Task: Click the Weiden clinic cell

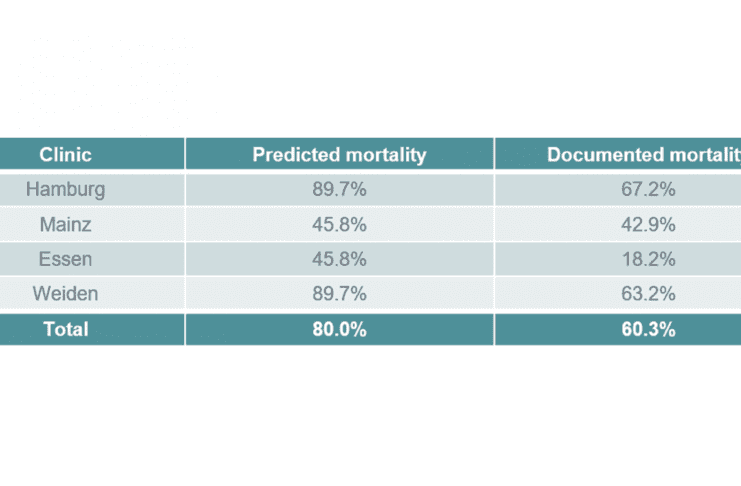Action: (66, 294)
